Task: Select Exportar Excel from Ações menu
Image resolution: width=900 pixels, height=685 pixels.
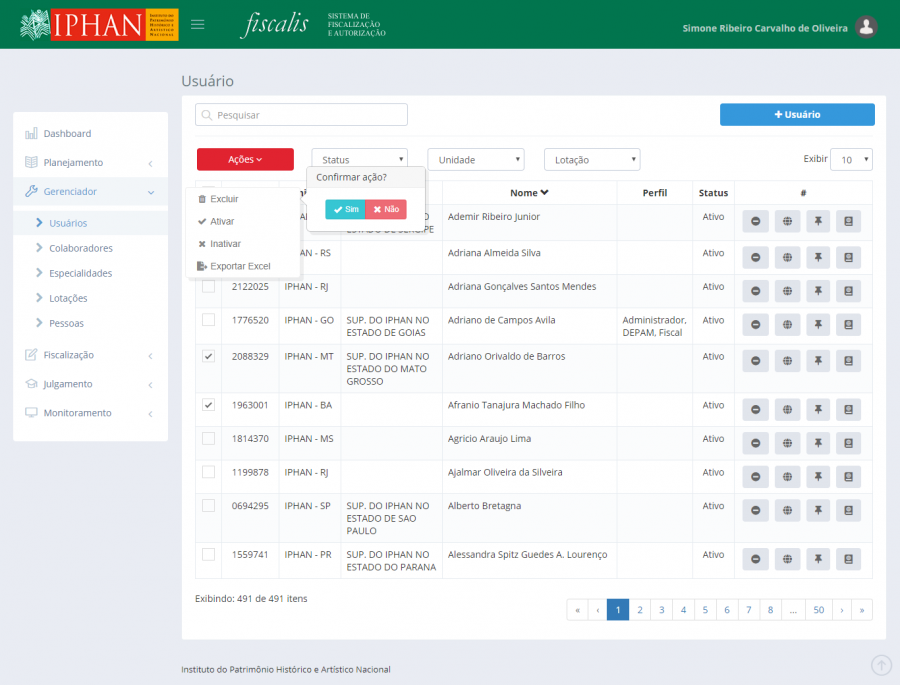Action: pos(240,266)
